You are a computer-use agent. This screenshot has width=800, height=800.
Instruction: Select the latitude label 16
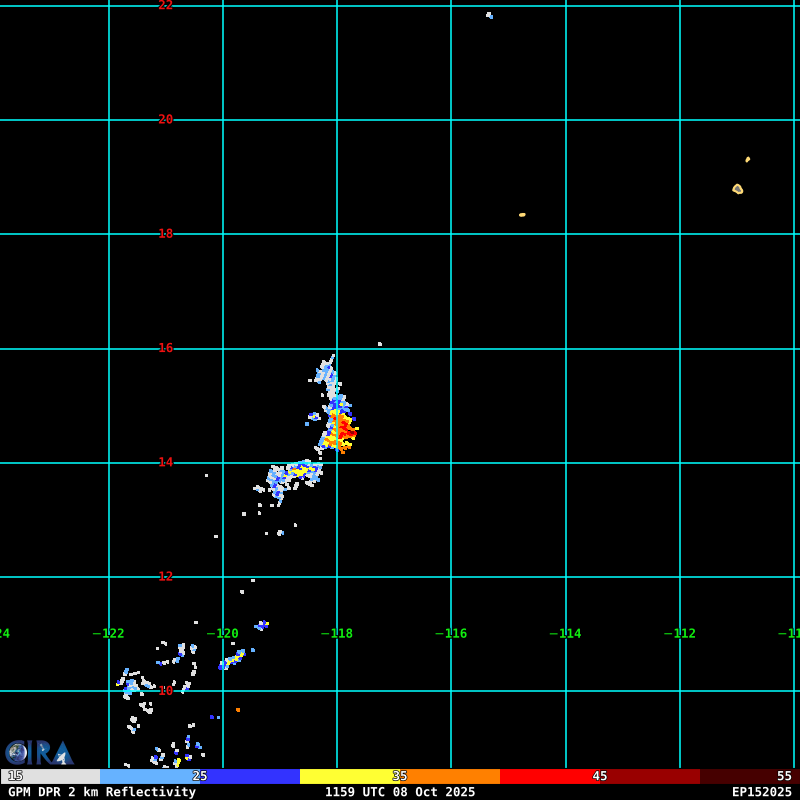(x=165, y=348)
